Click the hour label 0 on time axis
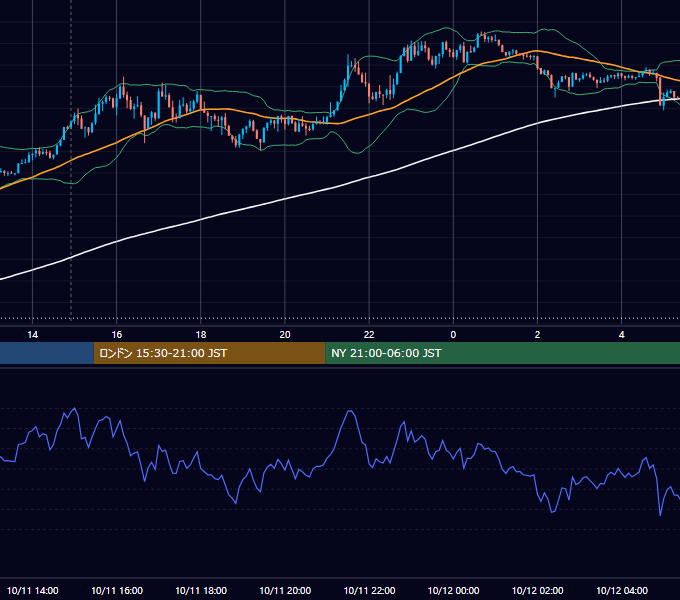The height and width of the screenshot is (600, 680). pyautogui.click(x=453, y=335)
